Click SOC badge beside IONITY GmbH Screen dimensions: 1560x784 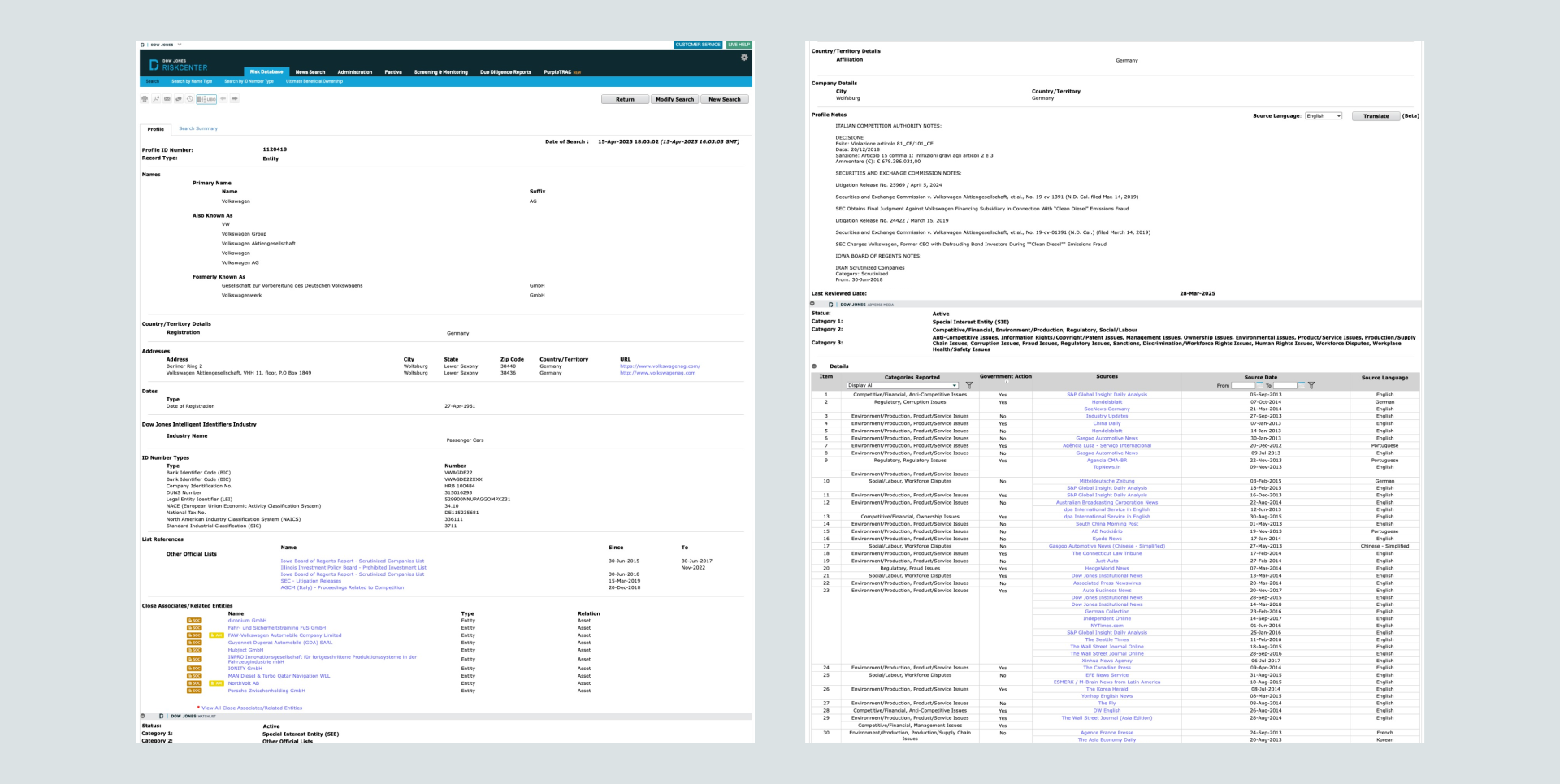tap(194, 669)
